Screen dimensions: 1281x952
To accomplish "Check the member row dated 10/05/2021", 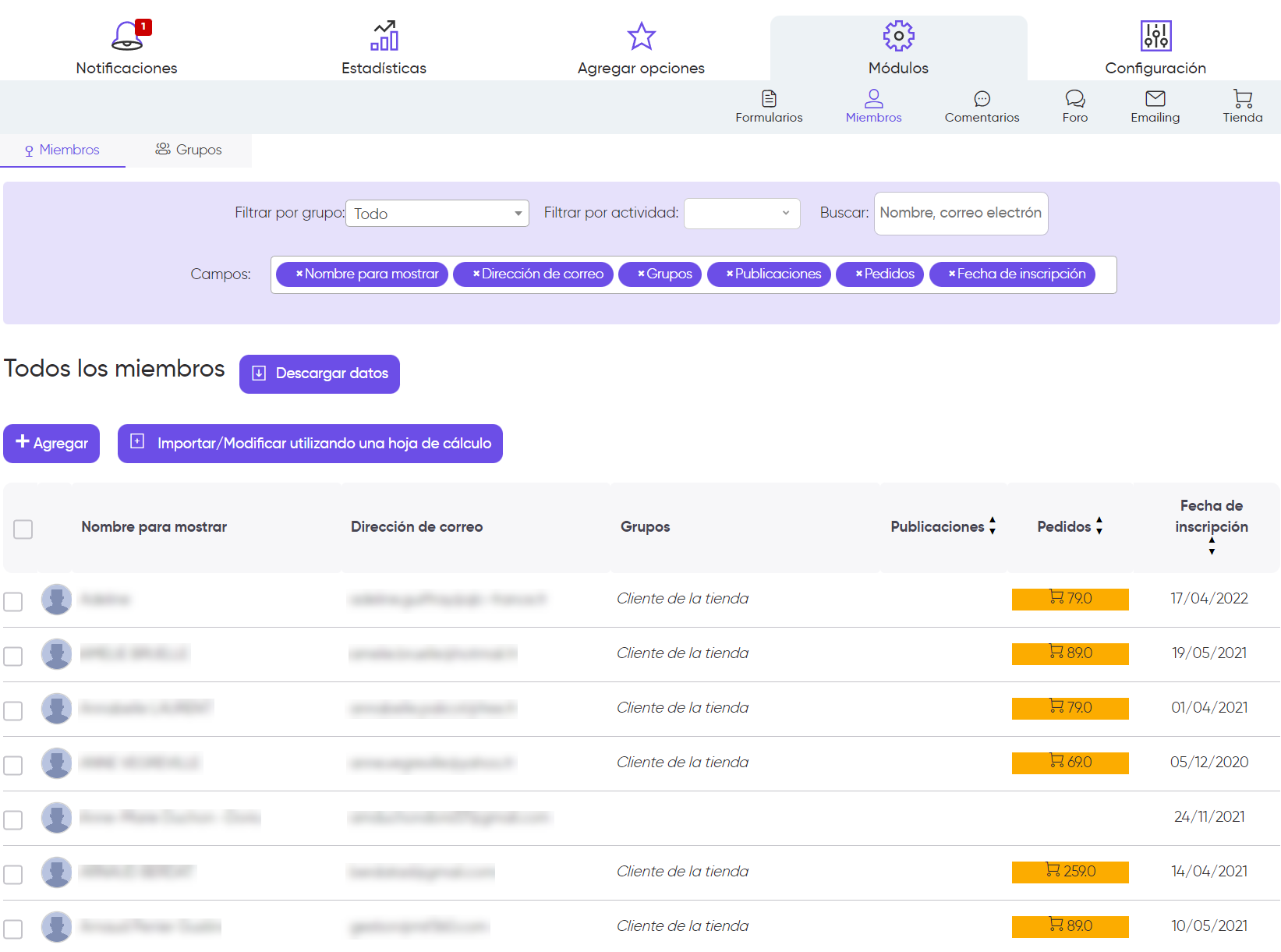I will point(13,929).
